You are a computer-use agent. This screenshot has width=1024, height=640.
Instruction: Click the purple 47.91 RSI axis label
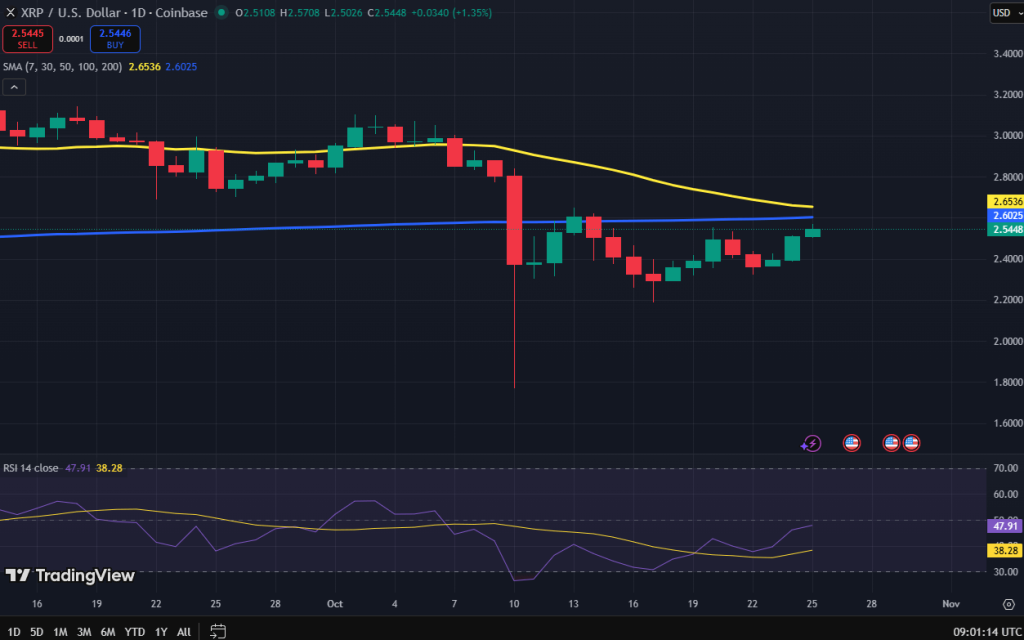(x=1007, y=526)
